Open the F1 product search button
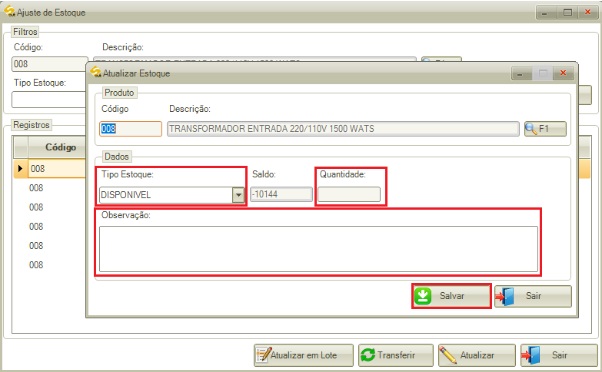This screenshot has height=372, width=602. click(x=545, y=129)
